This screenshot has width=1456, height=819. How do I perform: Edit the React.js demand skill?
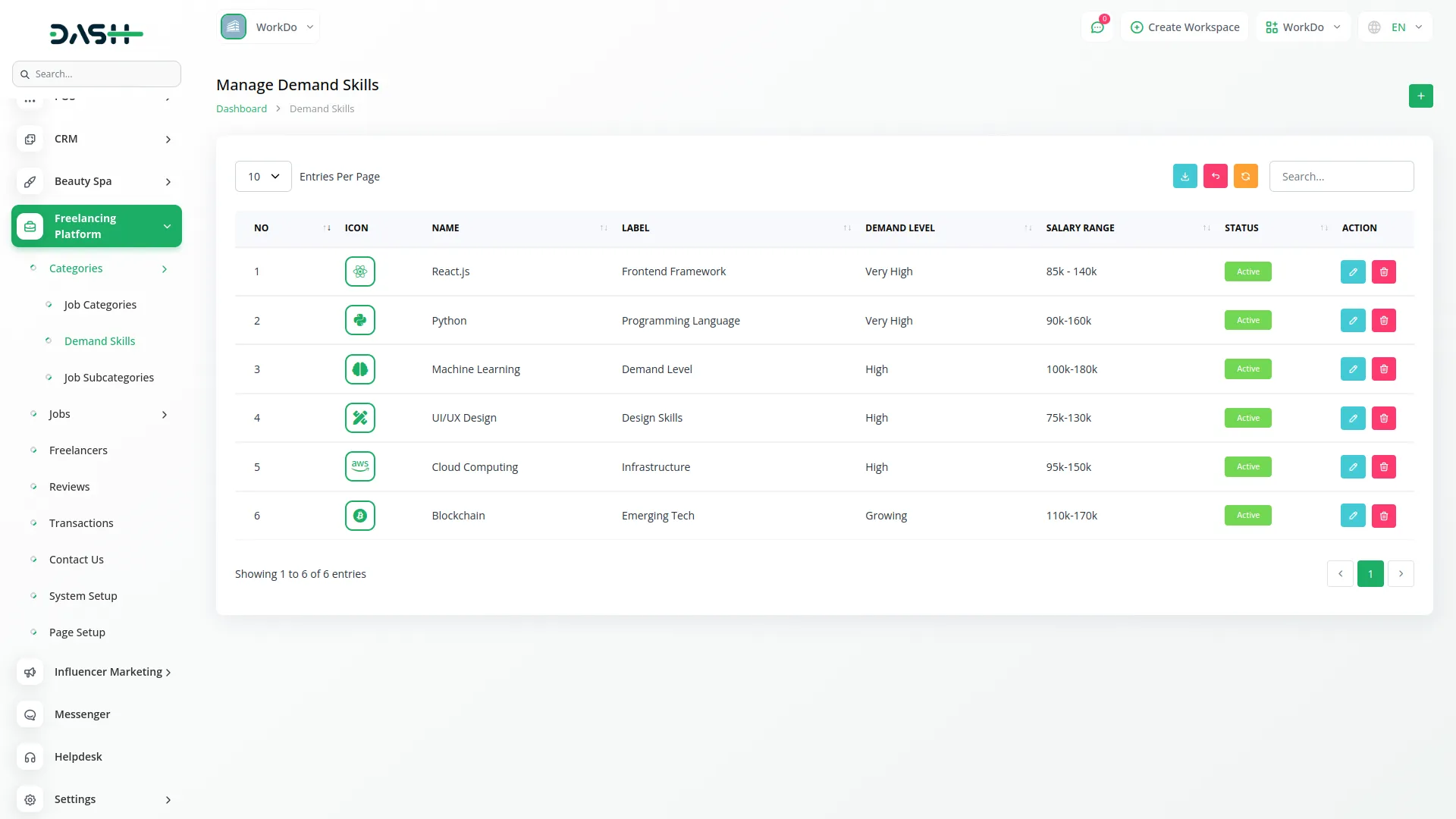pyautogui.click(x=1353, y=271)
